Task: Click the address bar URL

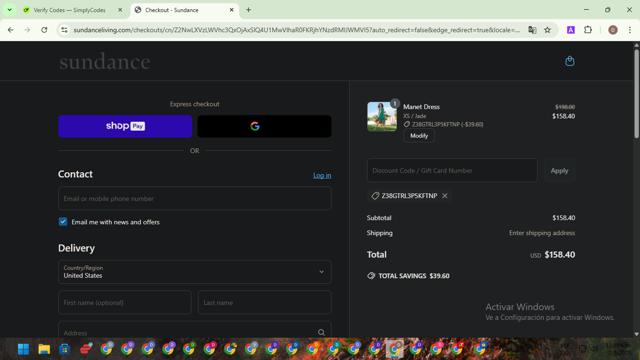Action: tap(296, 30)
